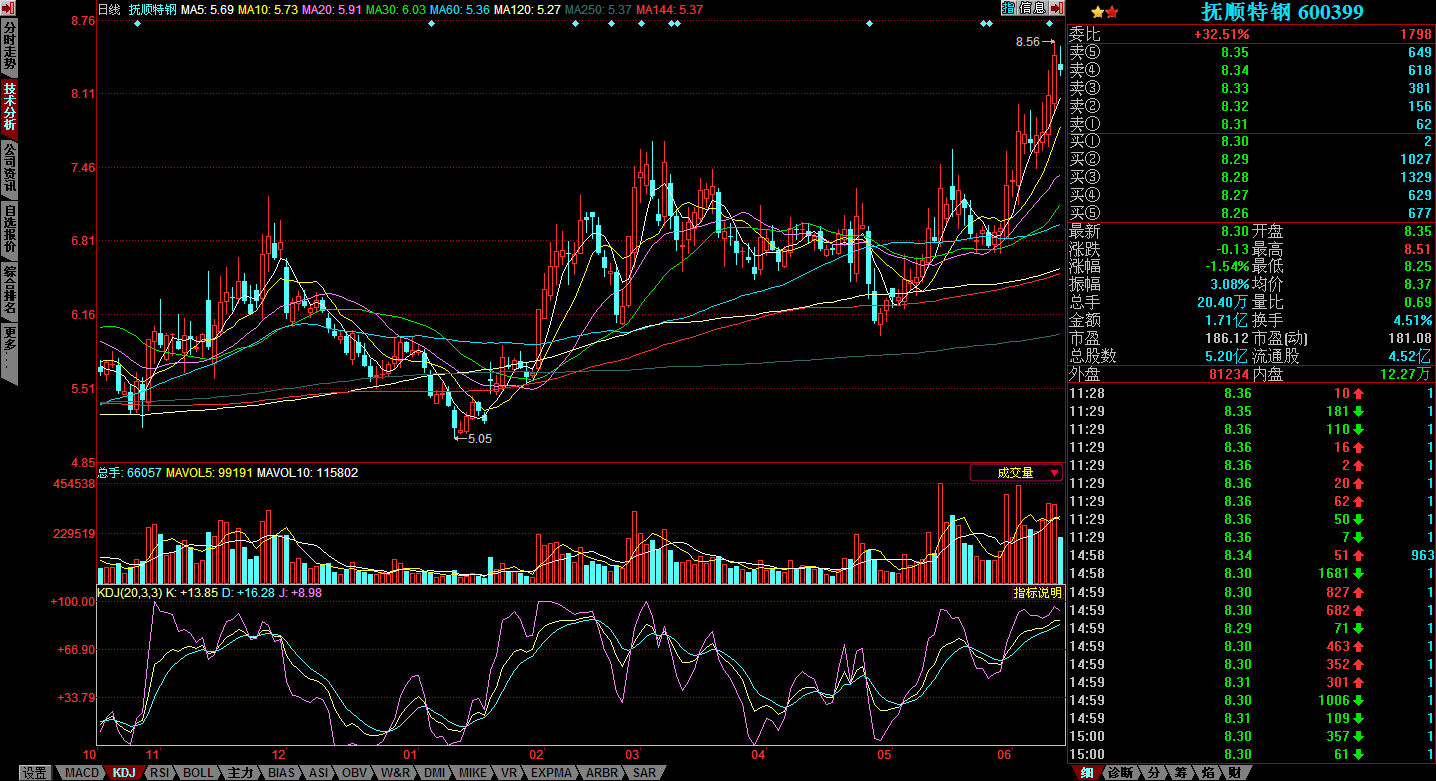1436x781 pixels.
Task: Click the 日线 period label
Action: pos(109,9)
